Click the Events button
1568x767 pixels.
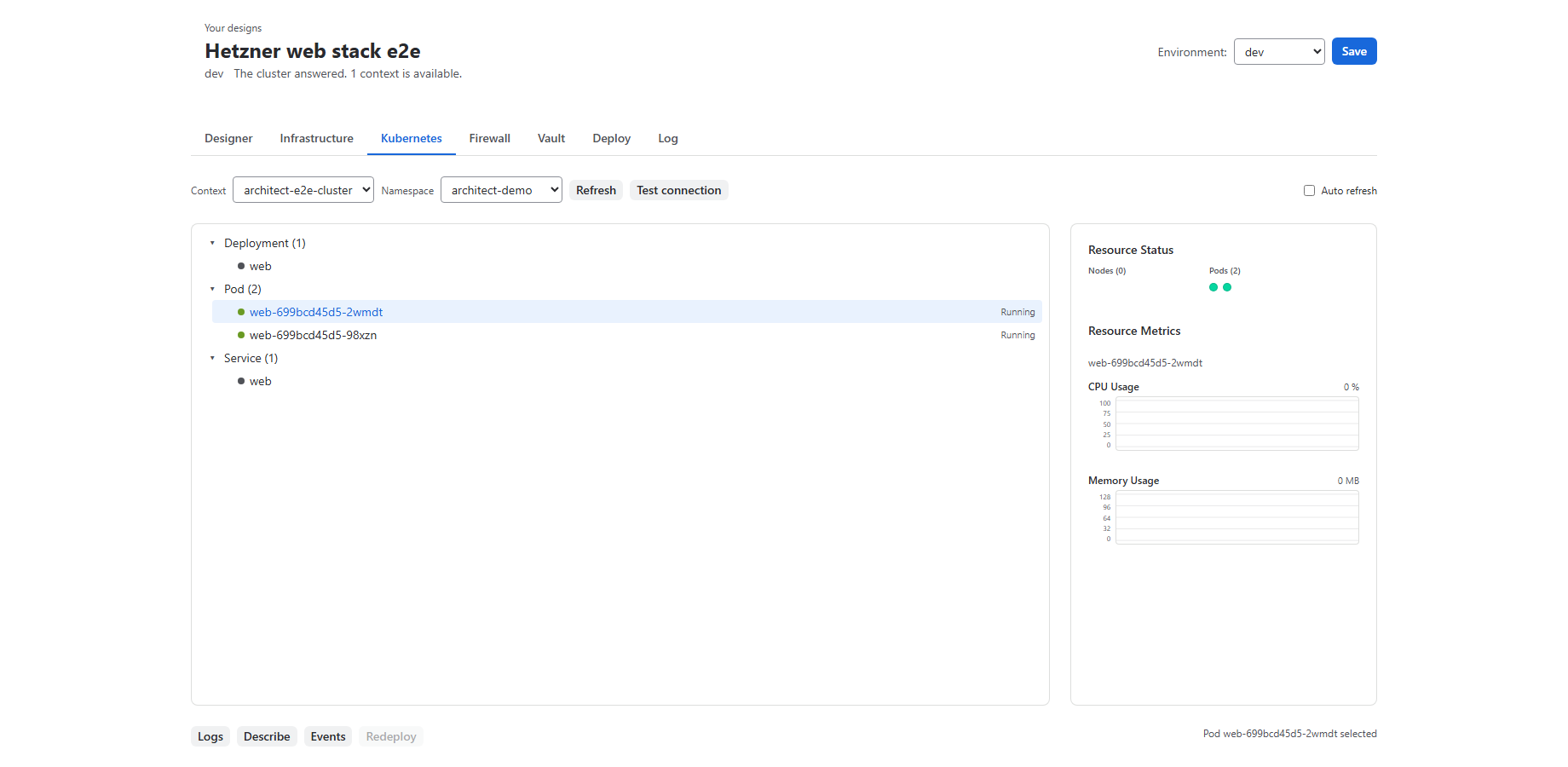328,736
